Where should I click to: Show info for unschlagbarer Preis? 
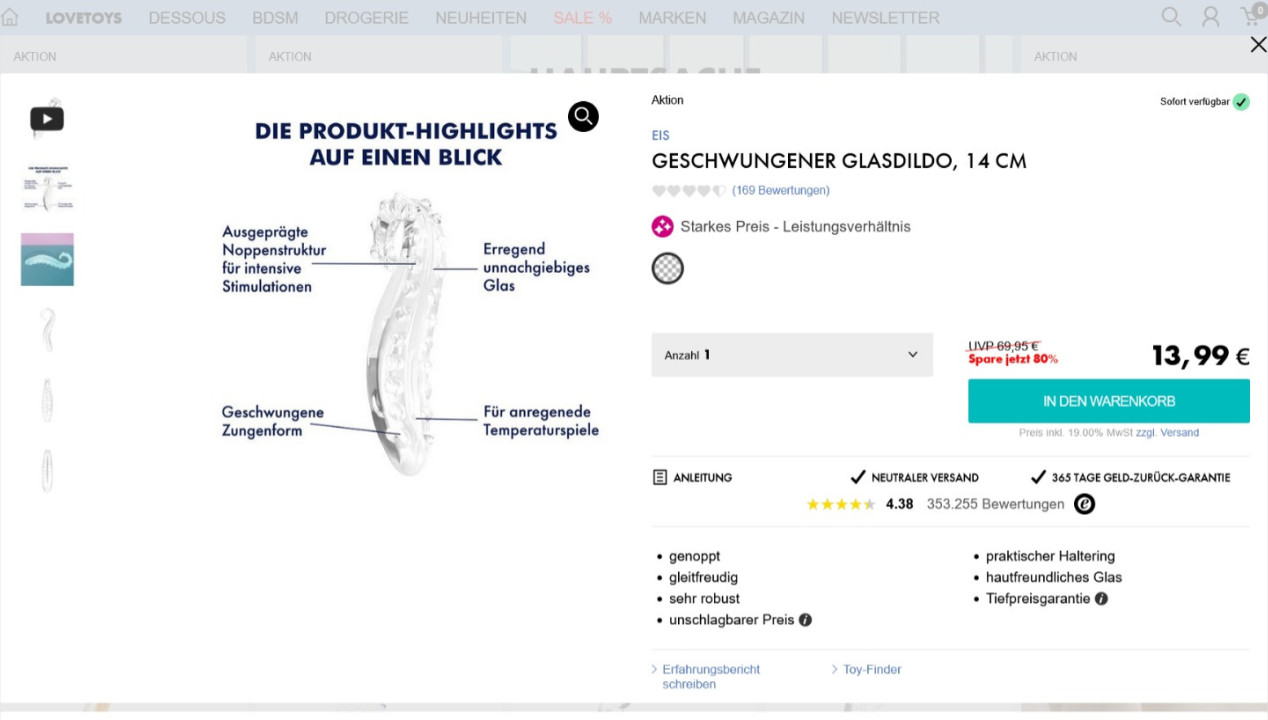click(805, 620)
